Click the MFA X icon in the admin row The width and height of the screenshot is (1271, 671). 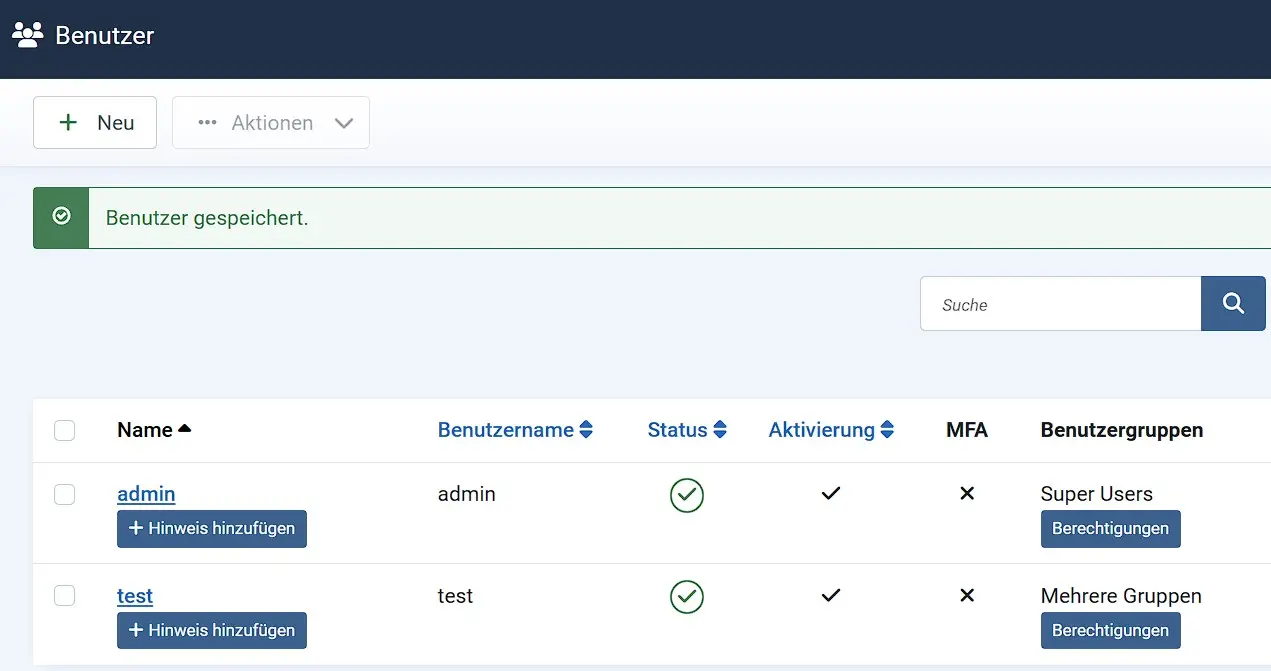point(966,493)
